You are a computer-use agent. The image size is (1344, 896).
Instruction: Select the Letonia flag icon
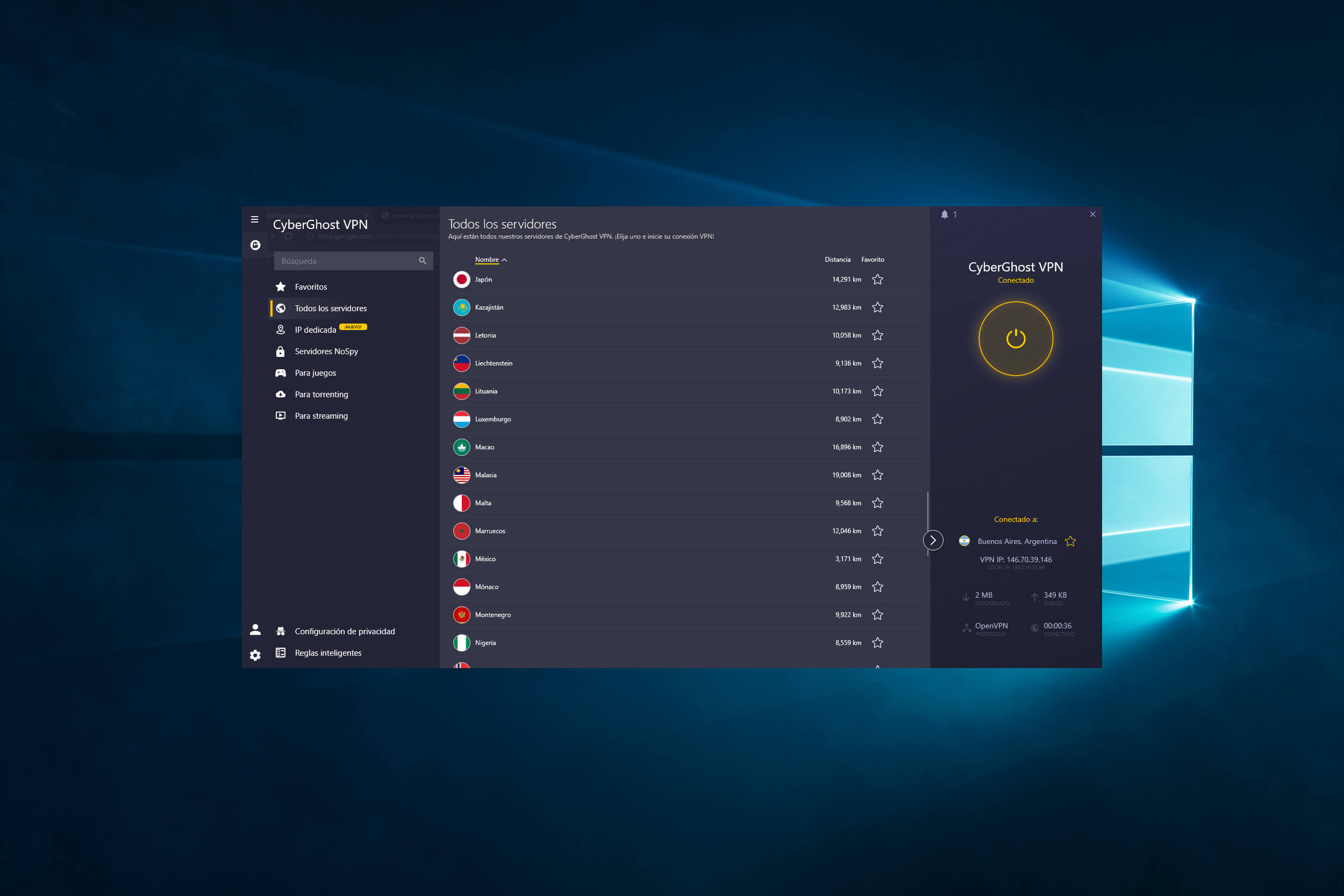462,335
